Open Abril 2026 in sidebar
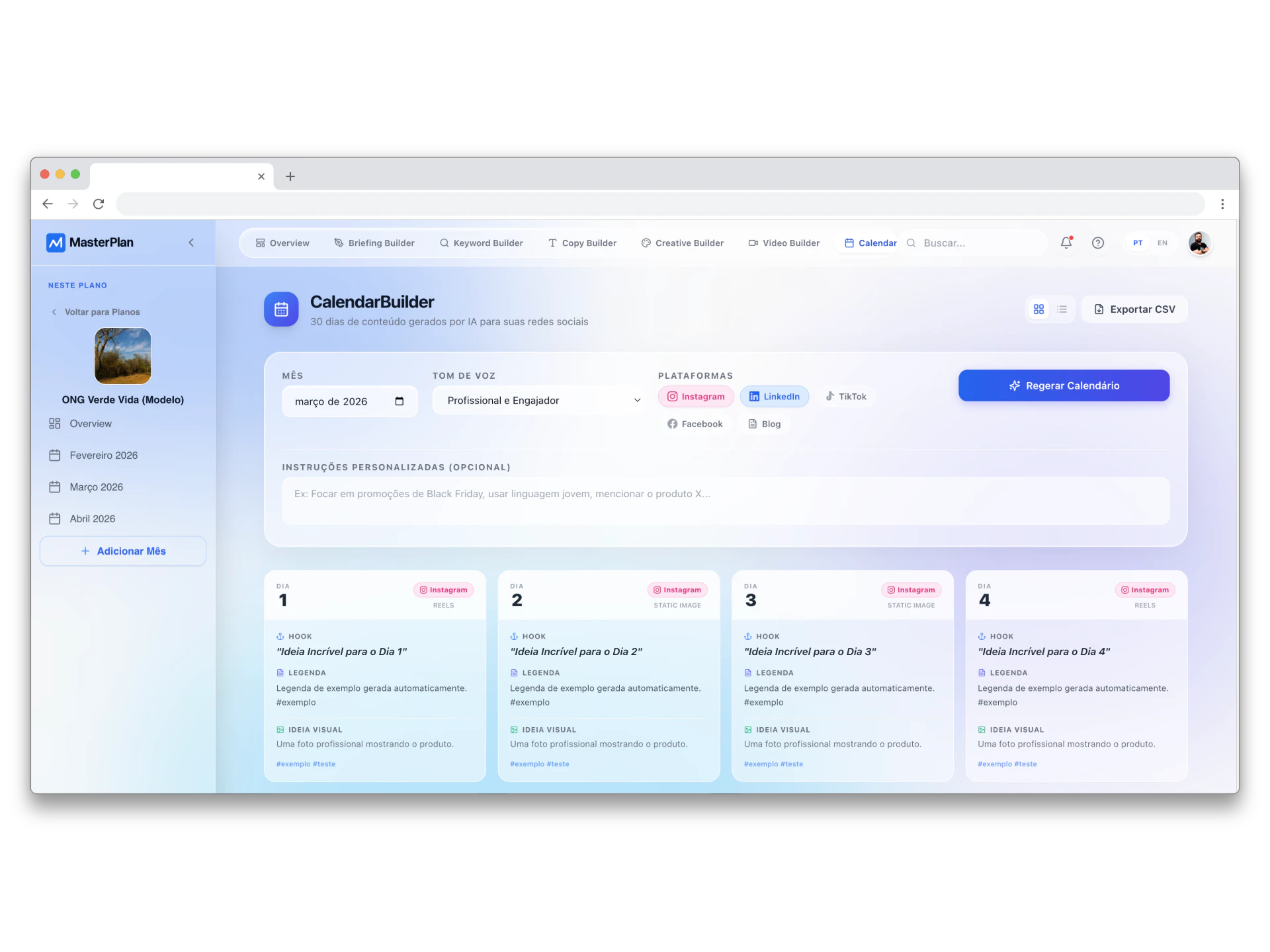1270x952 pixels. 92,519
